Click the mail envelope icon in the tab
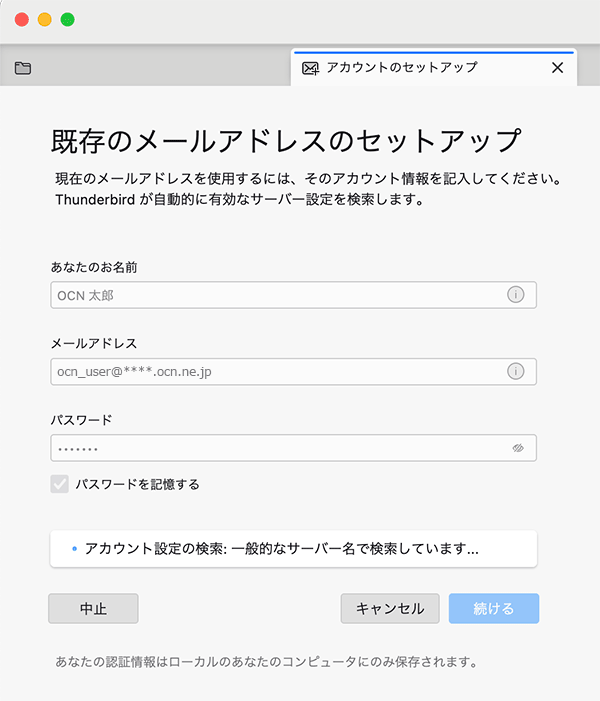600x701 pixels. click(310, 68)
